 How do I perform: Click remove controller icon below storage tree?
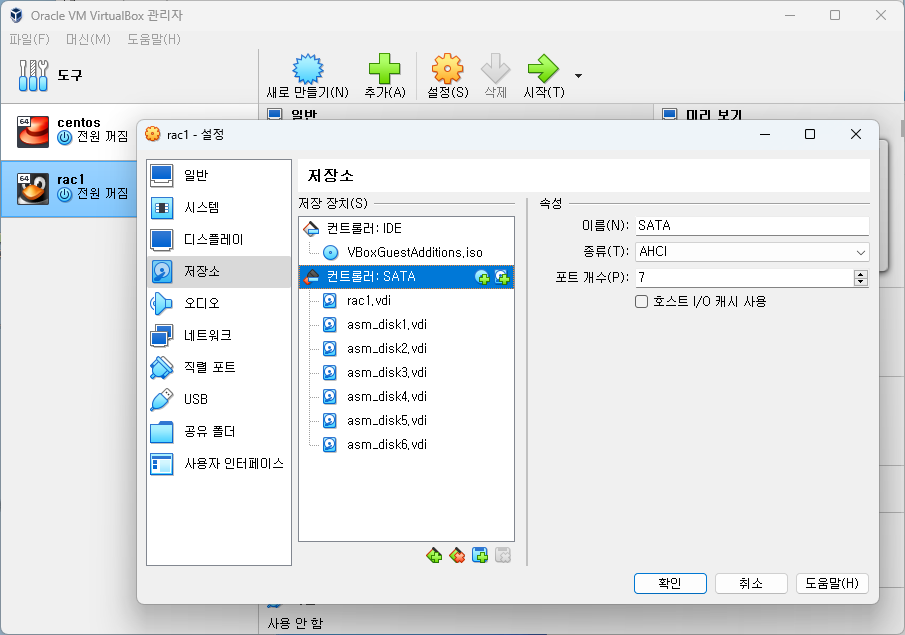[457, 555]
